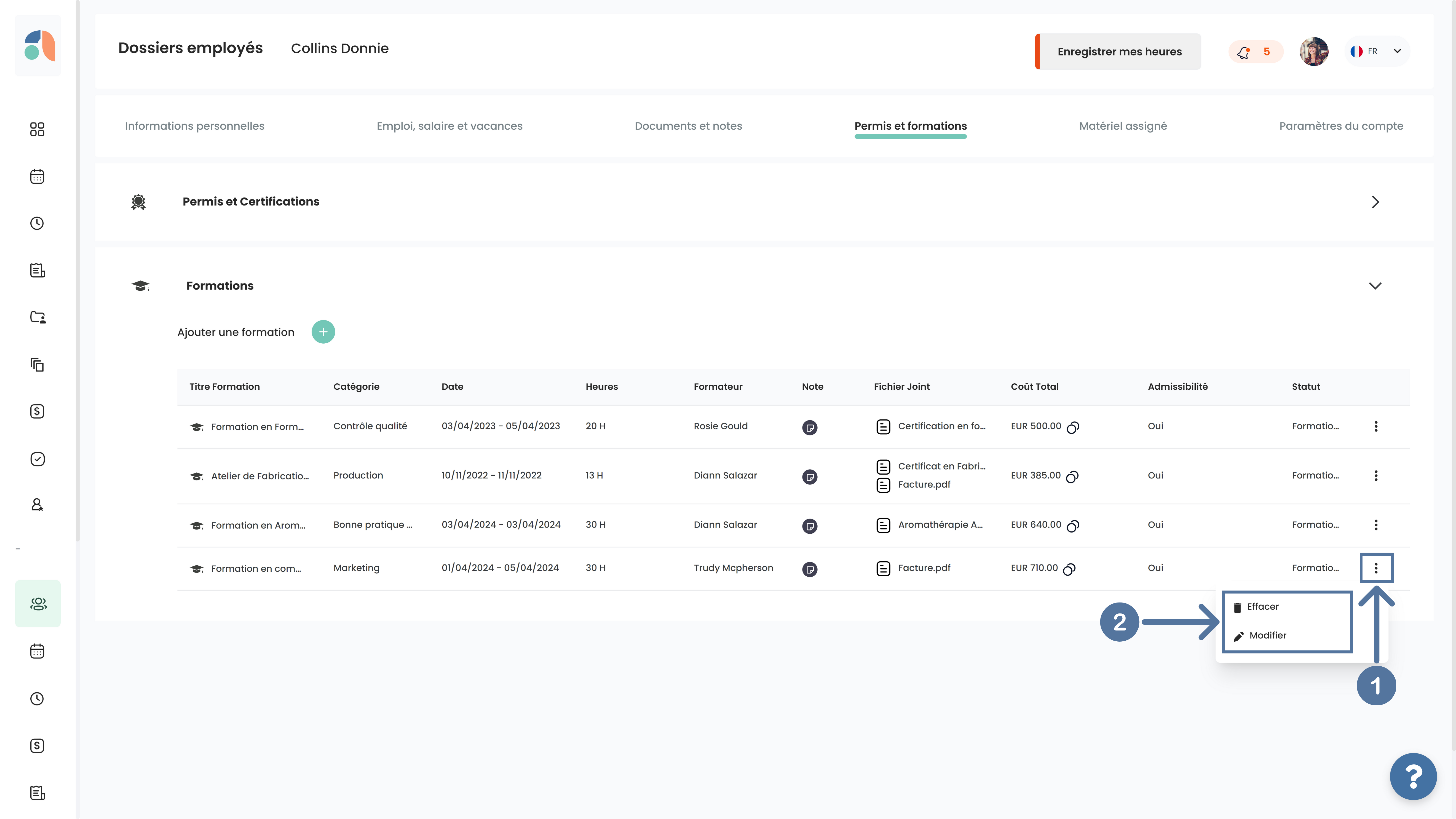Switch to Emploi, salaire et vacances tab

(x=449, y=126)
